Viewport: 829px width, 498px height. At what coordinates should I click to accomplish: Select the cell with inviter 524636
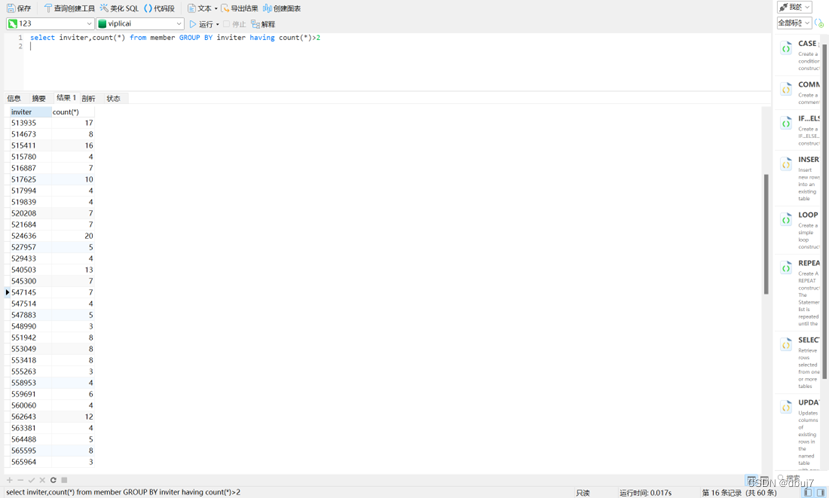click(x=31, y=236)
